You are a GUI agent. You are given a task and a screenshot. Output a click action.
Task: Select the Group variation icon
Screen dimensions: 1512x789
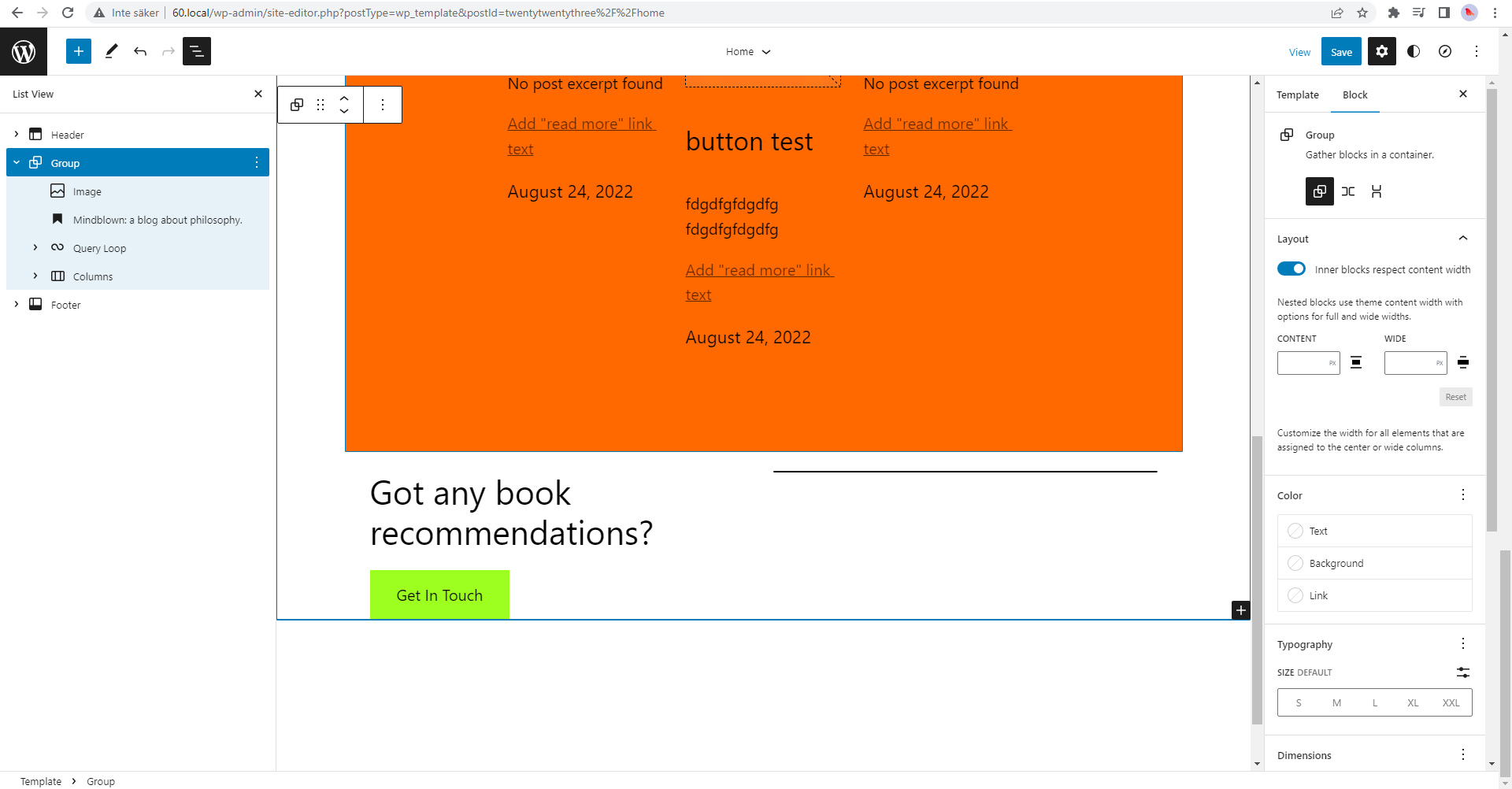(x=1320, y=191)
